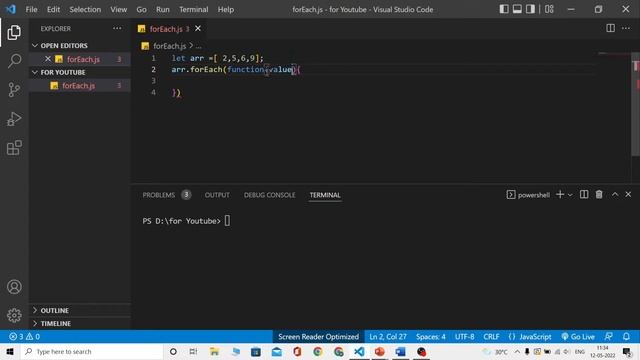Change the UTF-8 file encoding
The image size is (640, 360).
pos(464,337)
